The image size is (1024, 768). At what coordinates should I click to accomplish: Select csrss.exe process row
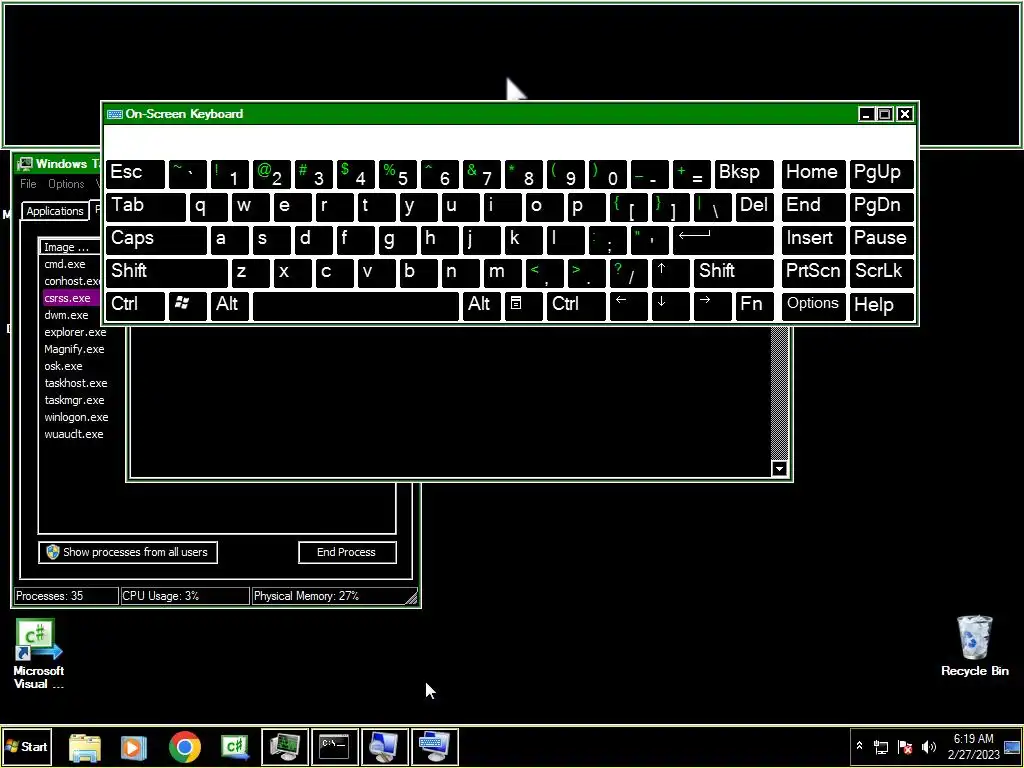71,298
